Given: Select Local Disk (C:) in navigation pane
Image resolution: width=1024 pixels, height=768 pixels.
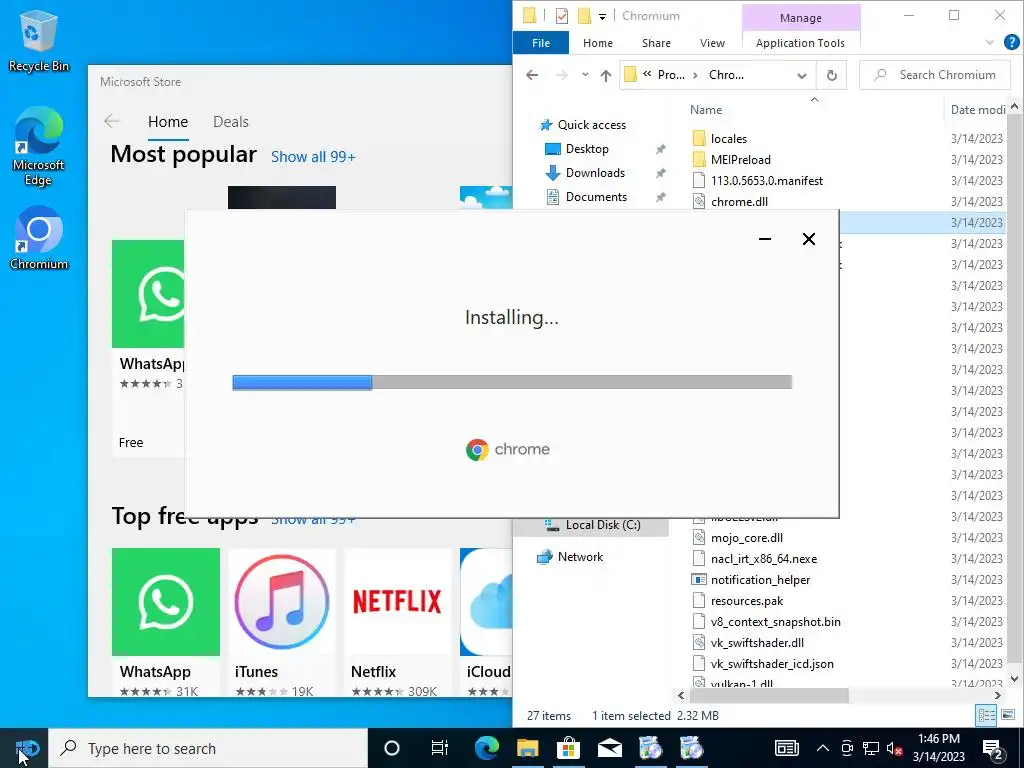Looking at the screenshot, I should (602, 525).
